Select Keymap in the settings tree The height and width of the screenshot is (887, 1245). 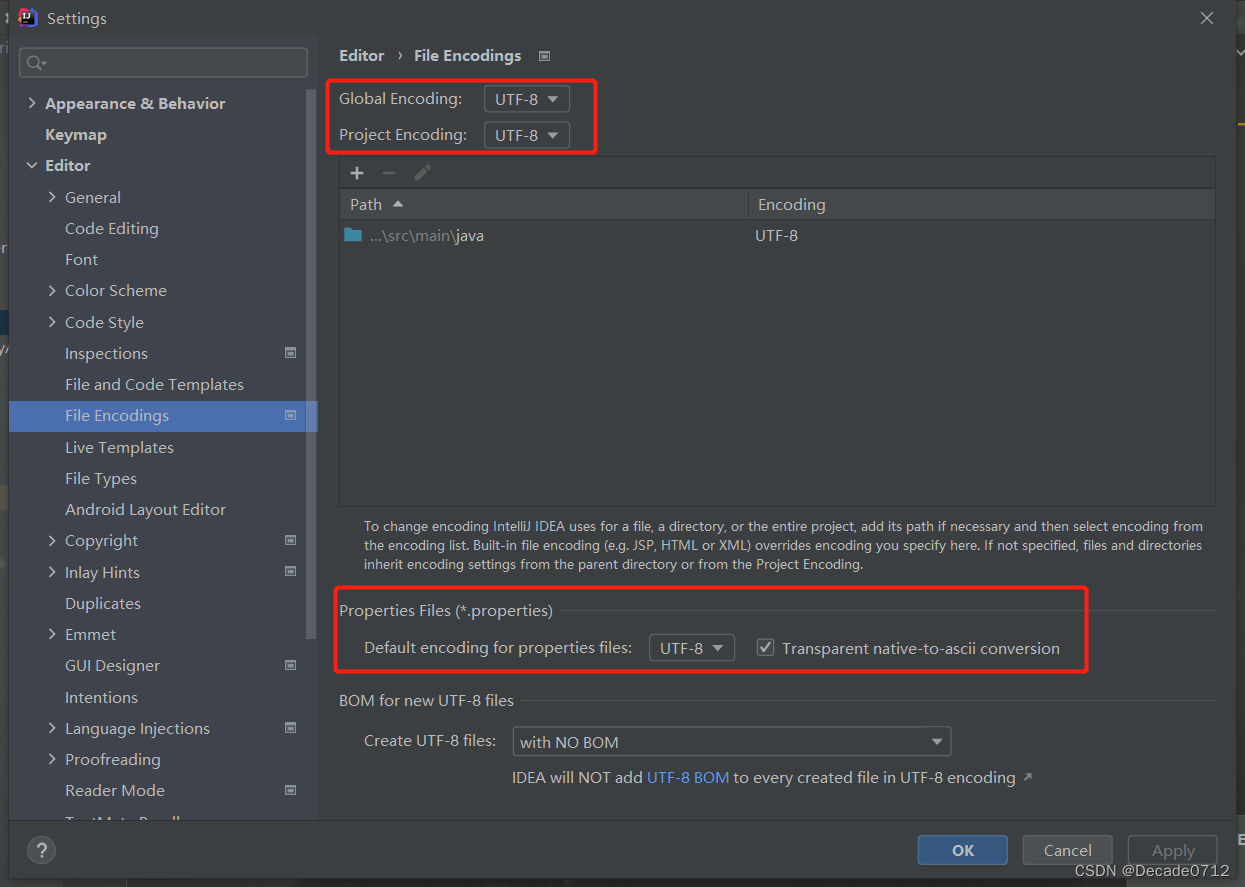click(76, 134)
